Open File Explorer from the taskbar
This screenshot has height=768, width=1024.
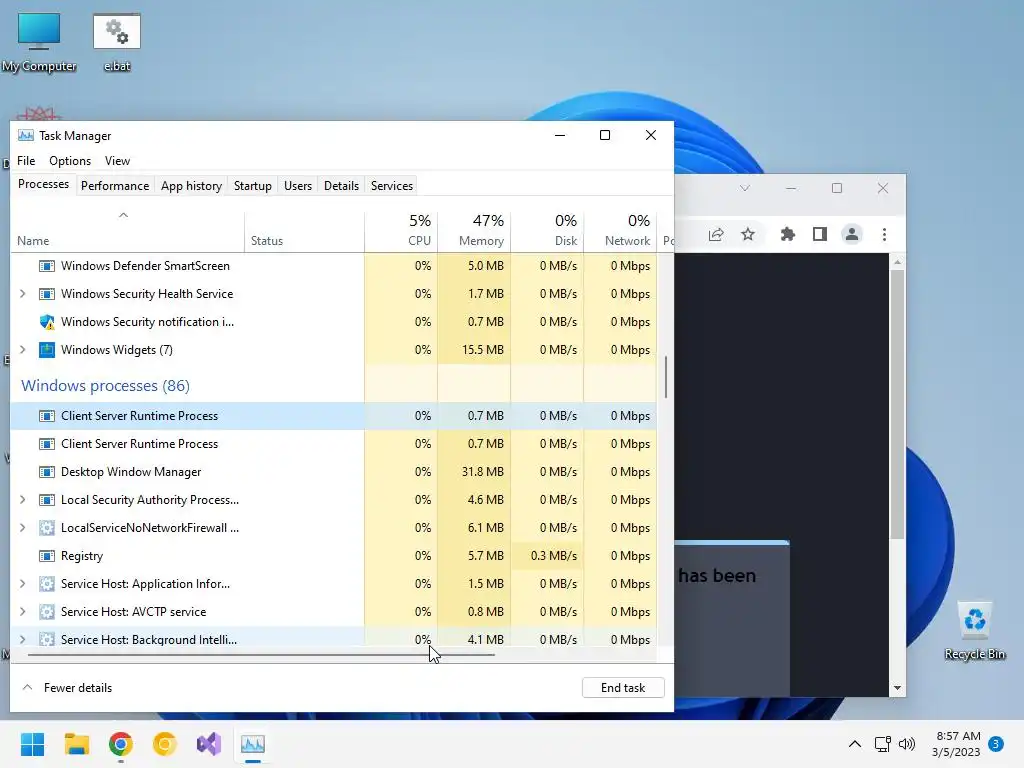point(76,744)
